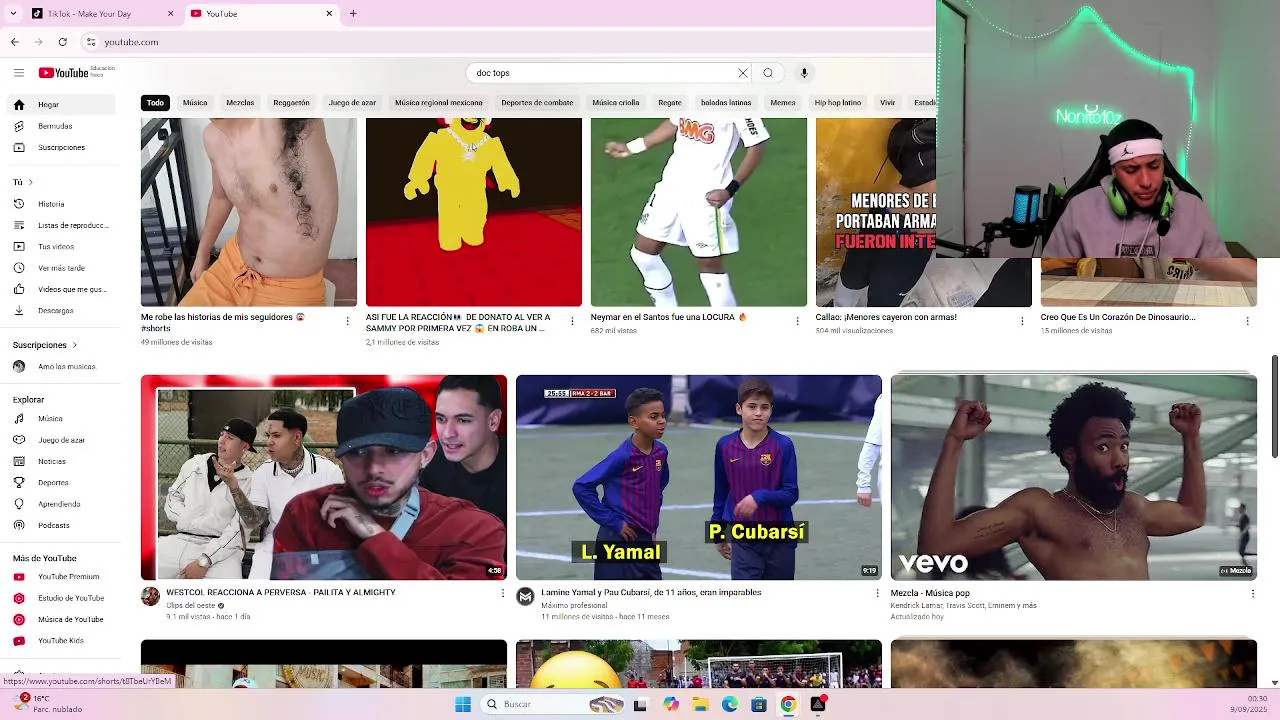The height and width of the screenshot is (720, 1280).
Task: Expand the Suscripciones section header
Action: click(45, 345)
